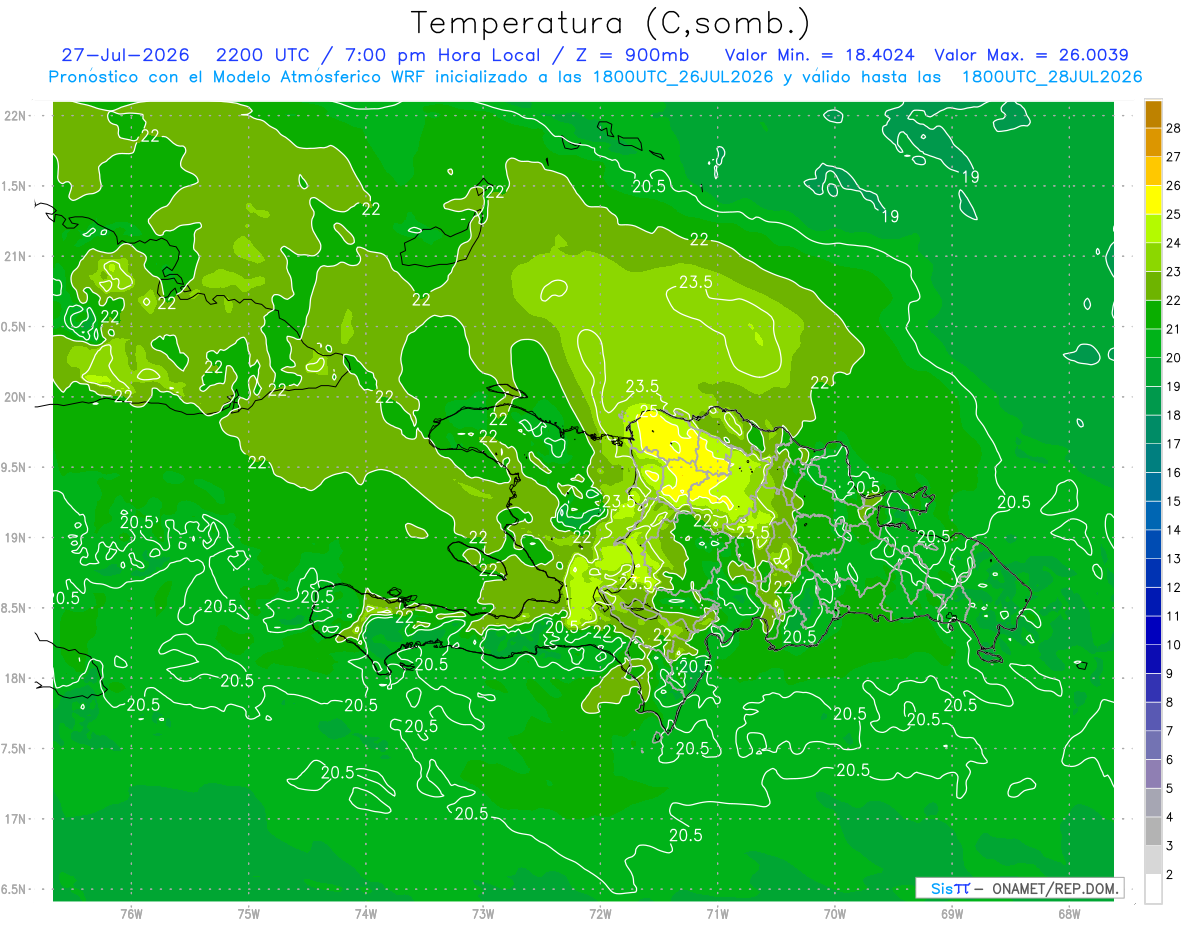
Task: Click the number 24 on the color scale
Action: [1173, 243]
